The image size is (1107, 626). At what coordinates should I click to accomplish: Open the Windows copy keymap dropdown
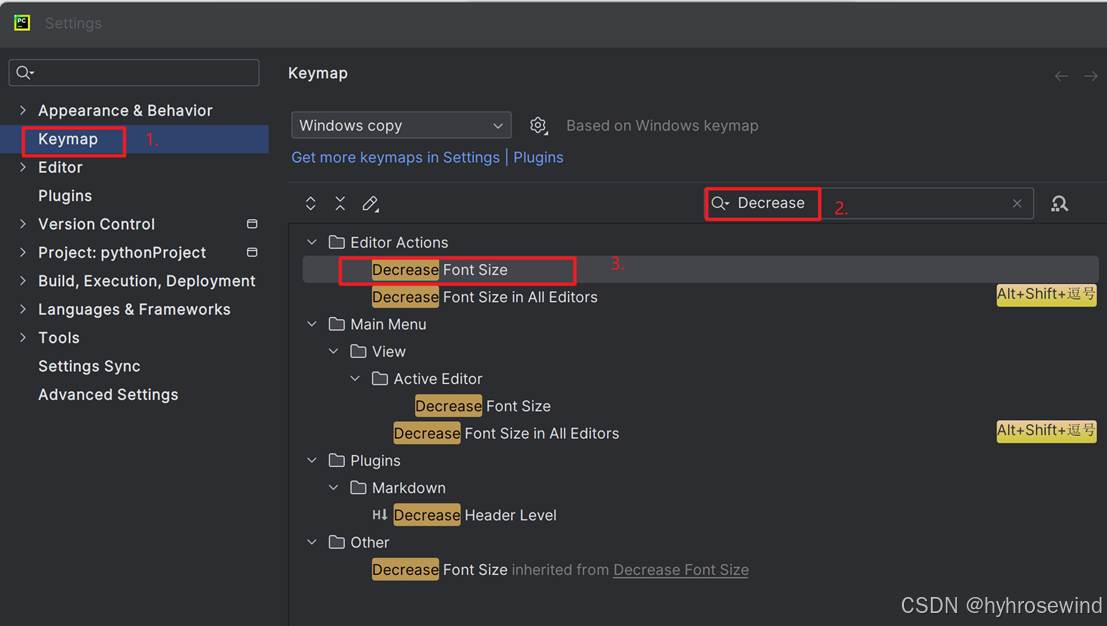click(401, 125)
